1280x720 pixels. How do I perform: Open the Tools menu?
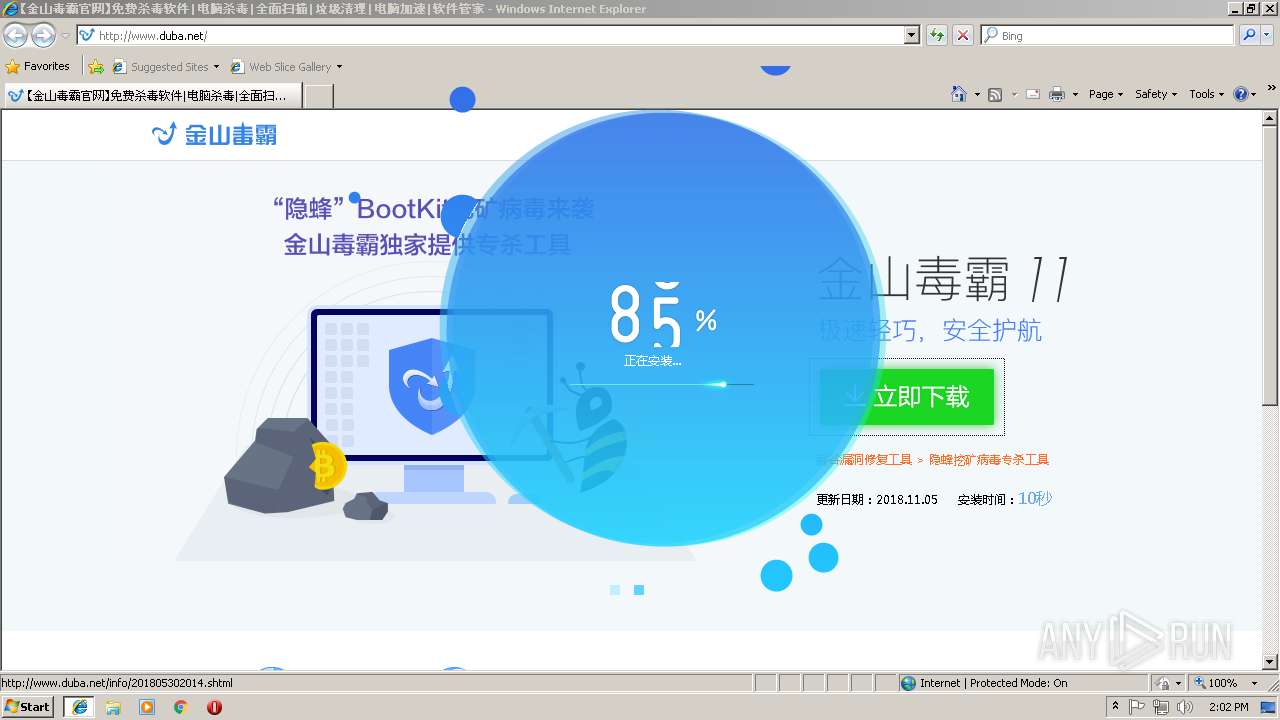click(1206, 94)
